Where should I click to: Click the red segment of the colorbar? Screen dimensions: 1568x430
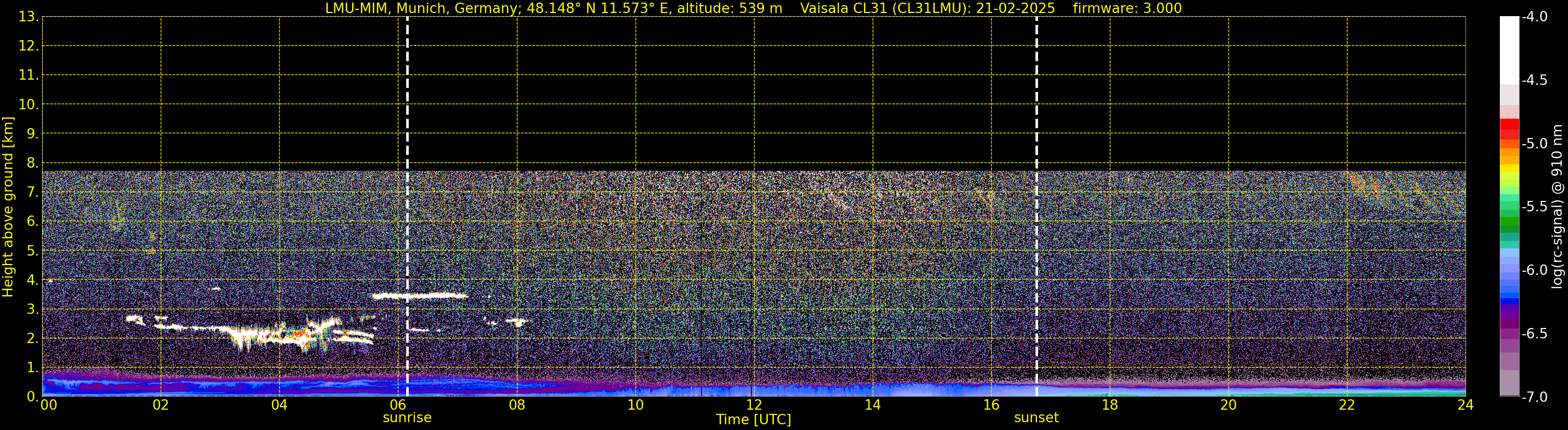tap(1509, 126)
